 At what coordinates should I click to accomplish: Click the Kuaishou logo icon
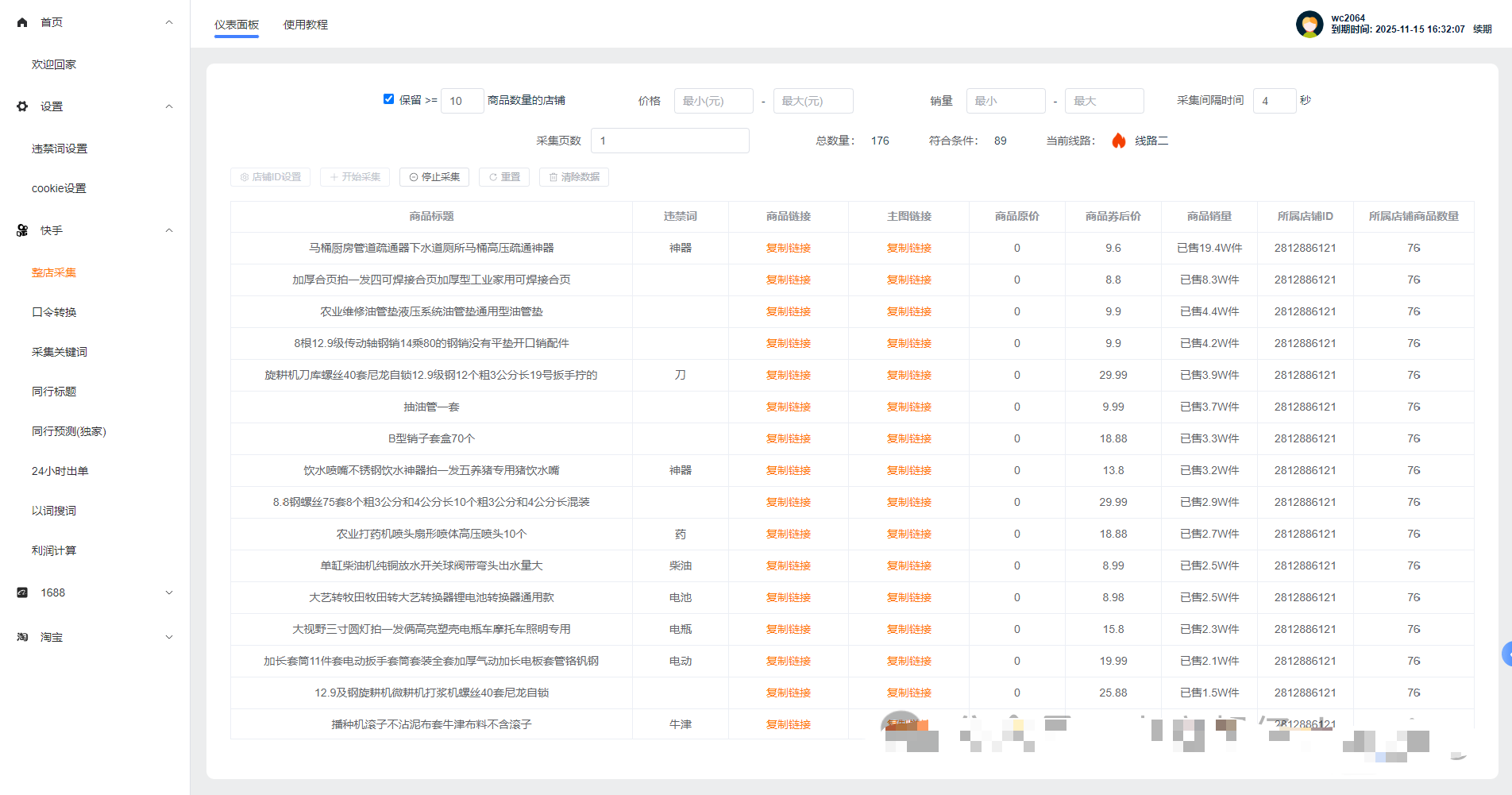point(22,230)
